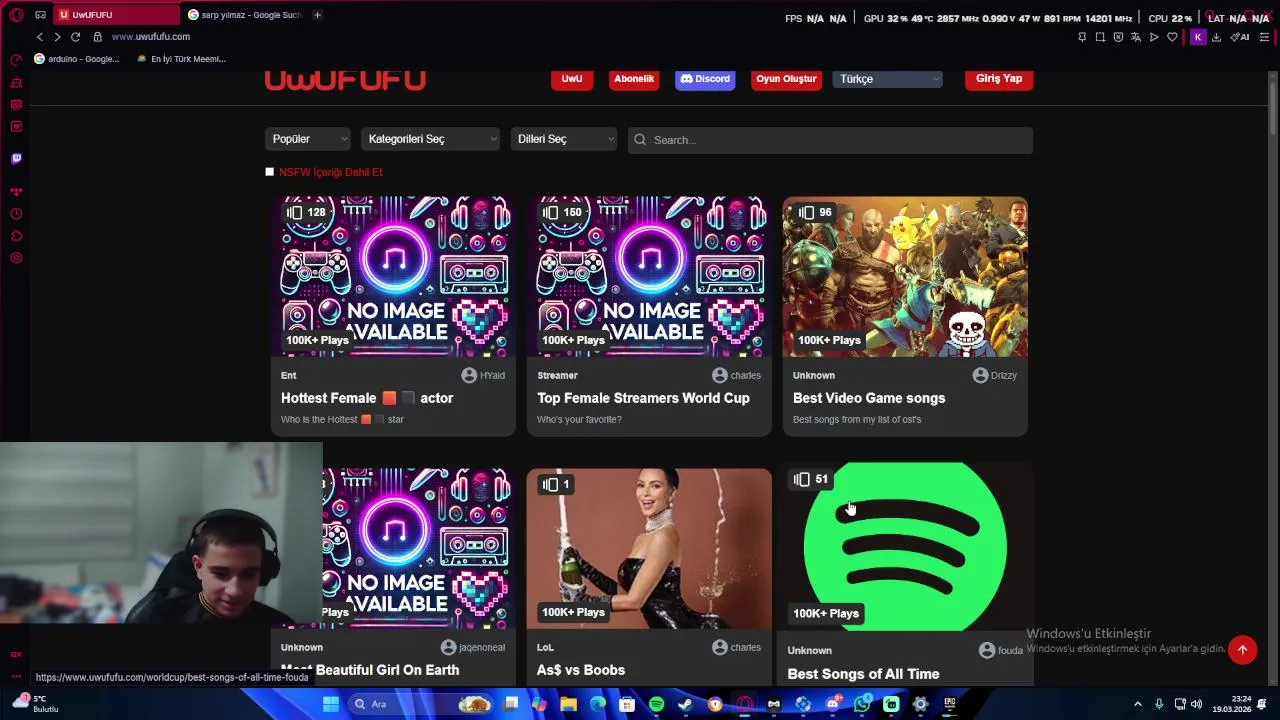Viewport: 1280px width, 720px height.
Task: Open the Türkçe language selector
Action: 888,79
